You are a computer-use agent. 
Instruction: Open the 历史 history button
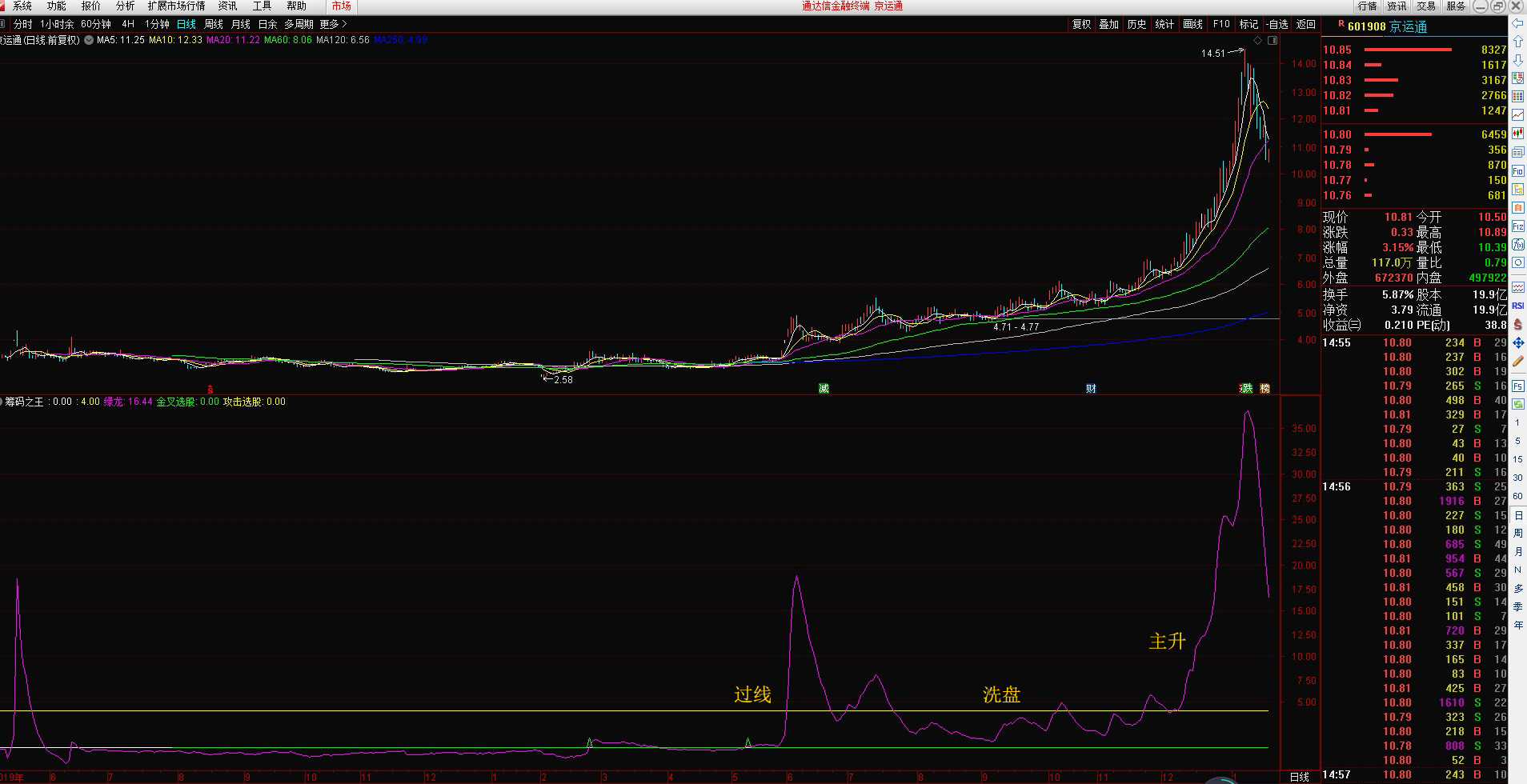(1136, 24)
